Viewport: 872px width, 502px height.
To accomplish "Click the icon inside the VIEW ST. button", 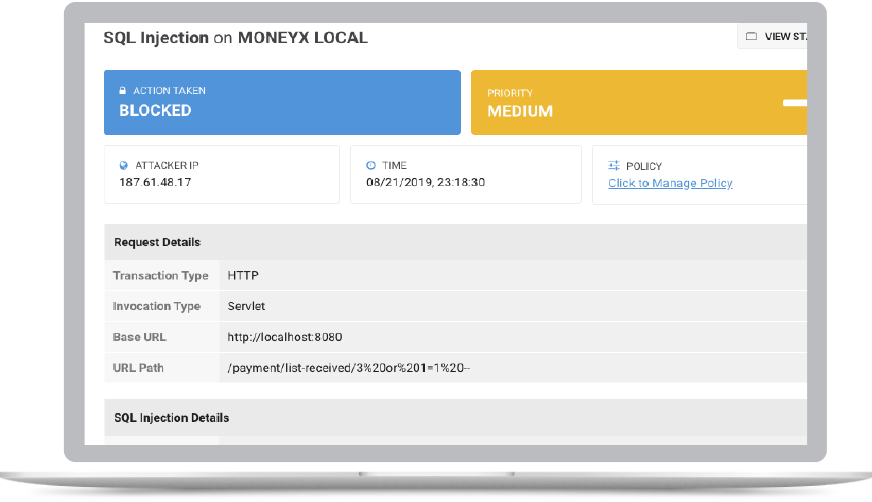I will [x=751, y=37].
